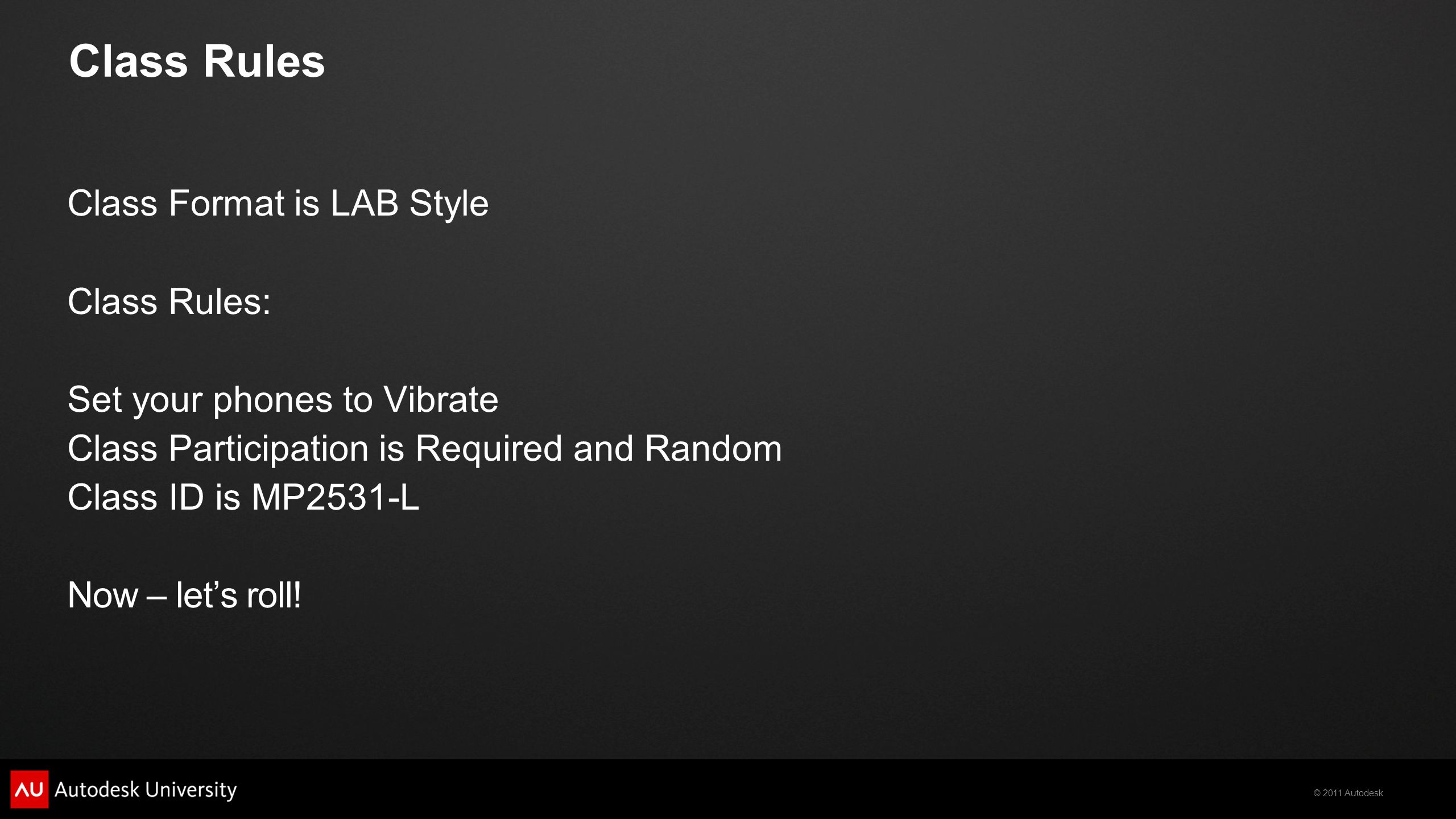Select the Class ID line
Image resolution: width=1456 pixels, height=819 pixels.
[x=243, y=498]
